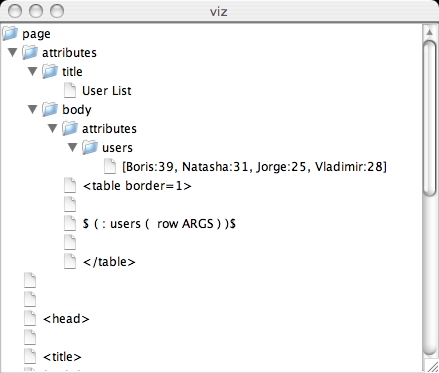Click the scrollbar up arrow
The width and height of the screenshot is (439, 373).
point(429,32)
